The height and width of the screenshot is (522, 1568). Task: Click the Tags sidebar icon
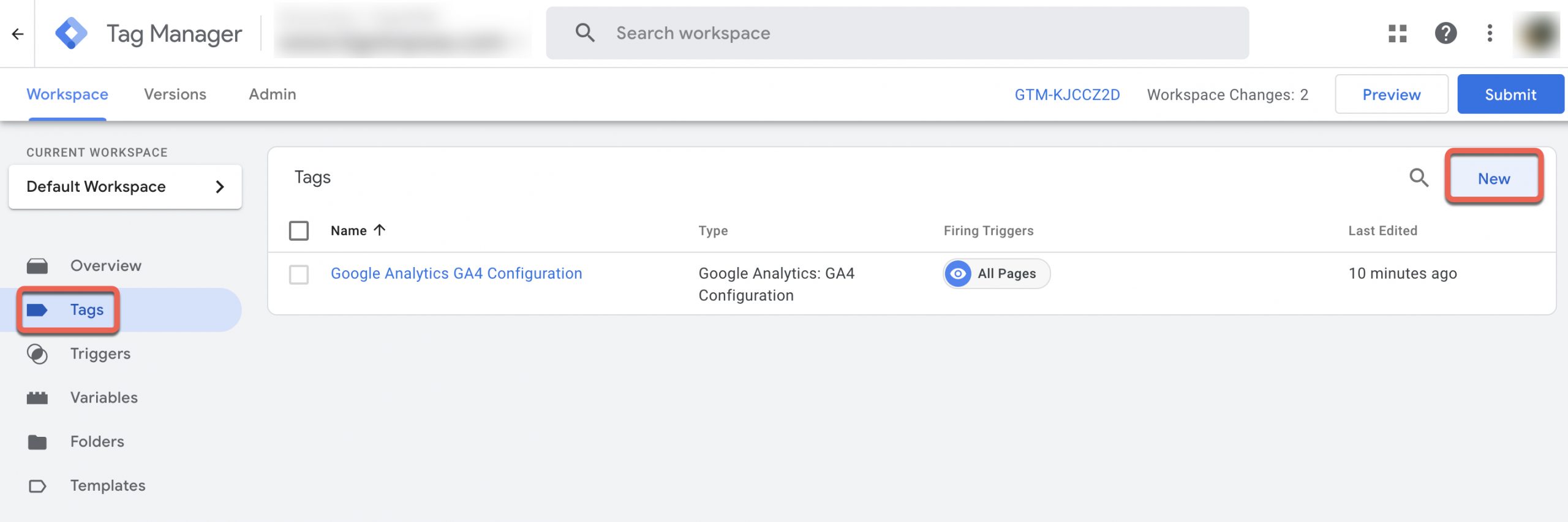[37, 310]
